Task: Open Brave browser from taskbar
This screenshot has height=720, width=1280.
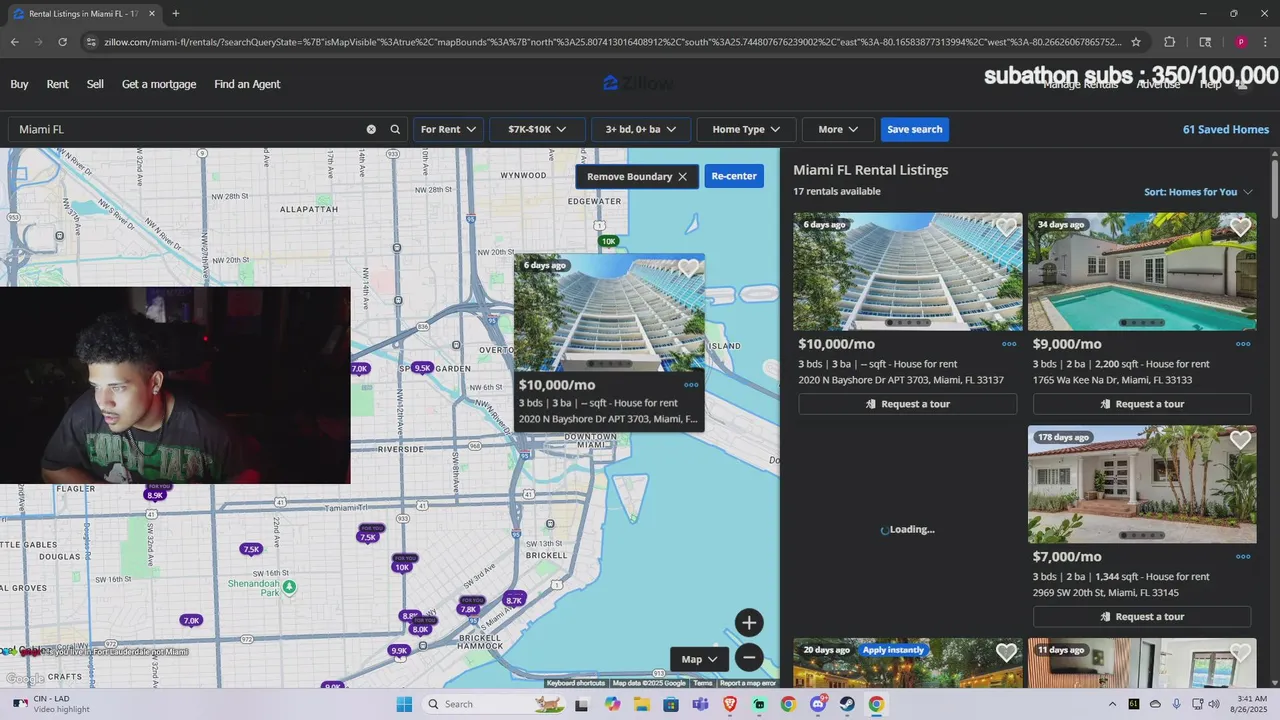Action: click(x=729, y=704)
